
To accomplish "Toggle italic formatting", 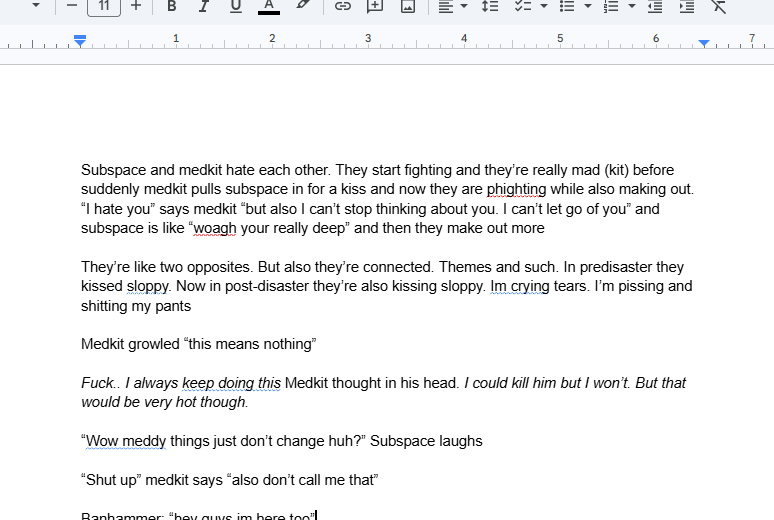I will (x=203, y=6).
